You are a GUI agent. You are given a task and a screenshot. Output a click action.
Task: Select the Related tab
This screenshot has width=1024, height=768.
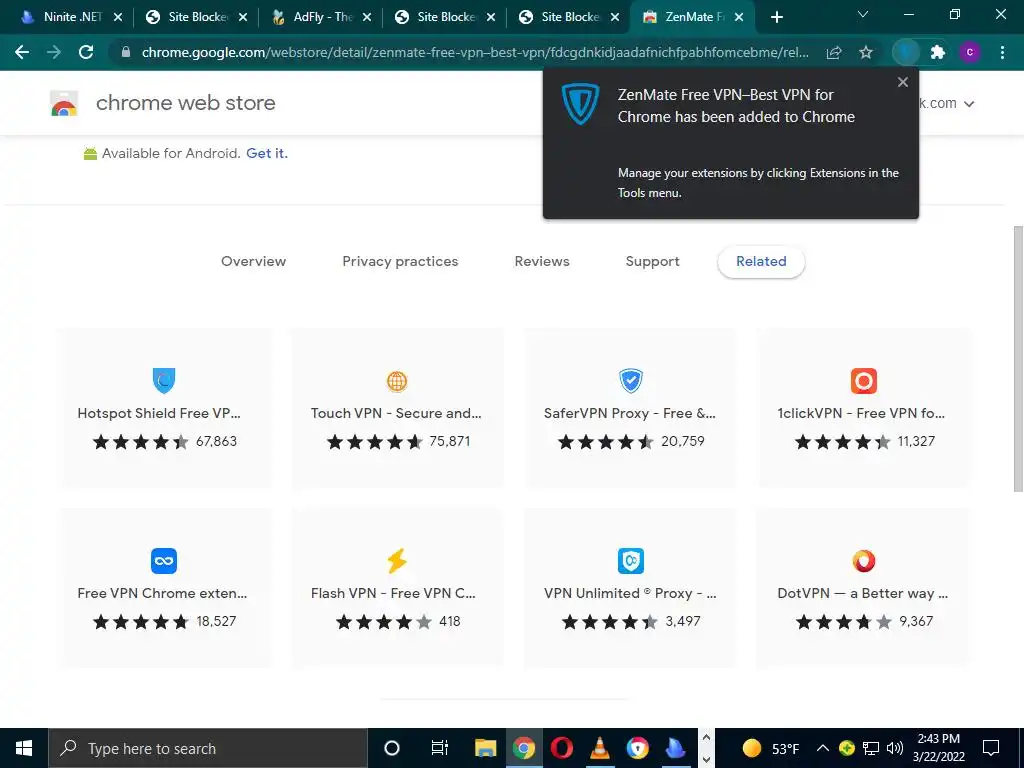761,261
